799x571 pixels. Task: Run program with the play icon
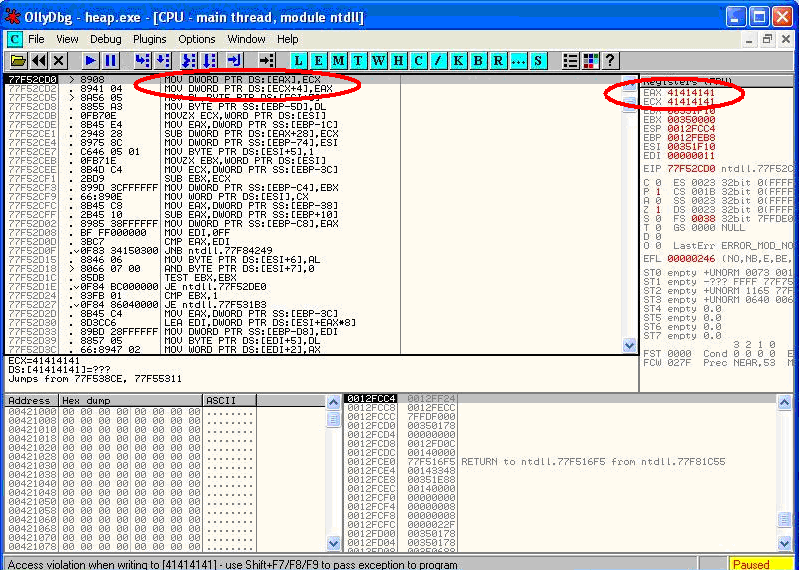click(91, 61)
